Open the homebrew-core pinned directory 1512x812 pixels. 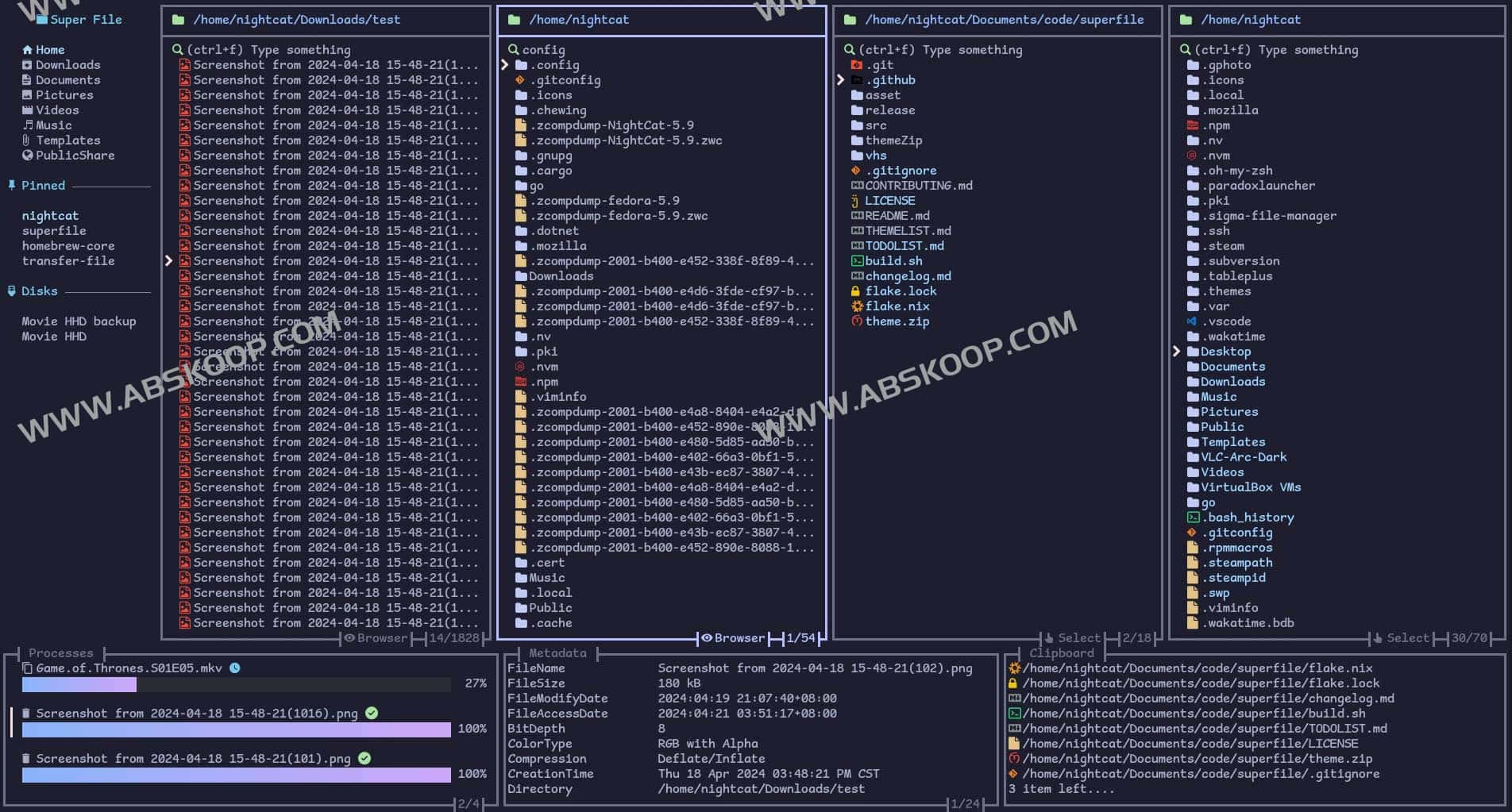pyautogui.click(x=68, y=245)
